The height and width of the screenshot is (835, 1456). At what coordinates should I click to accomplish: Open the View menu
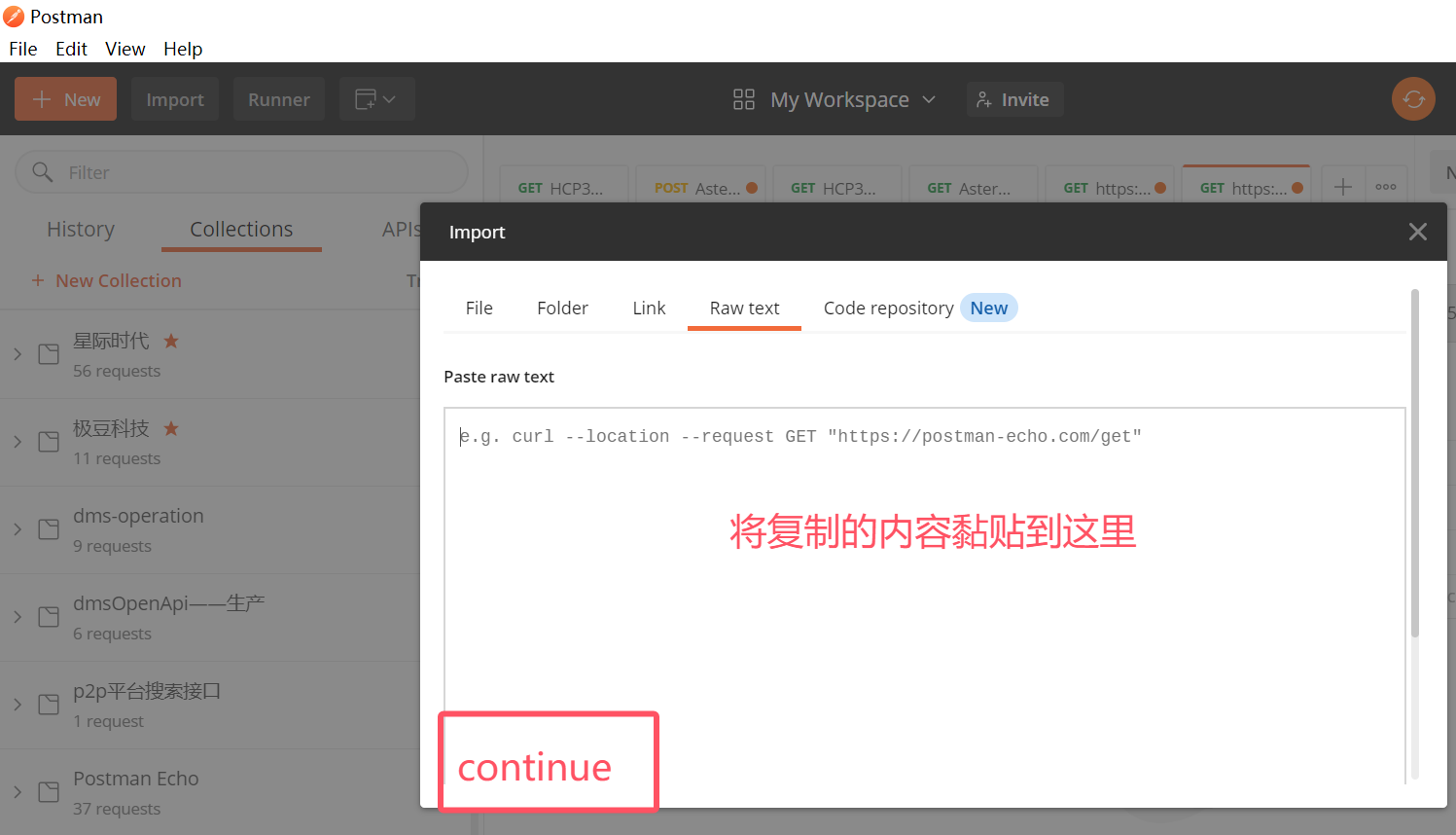click(125, 49)
